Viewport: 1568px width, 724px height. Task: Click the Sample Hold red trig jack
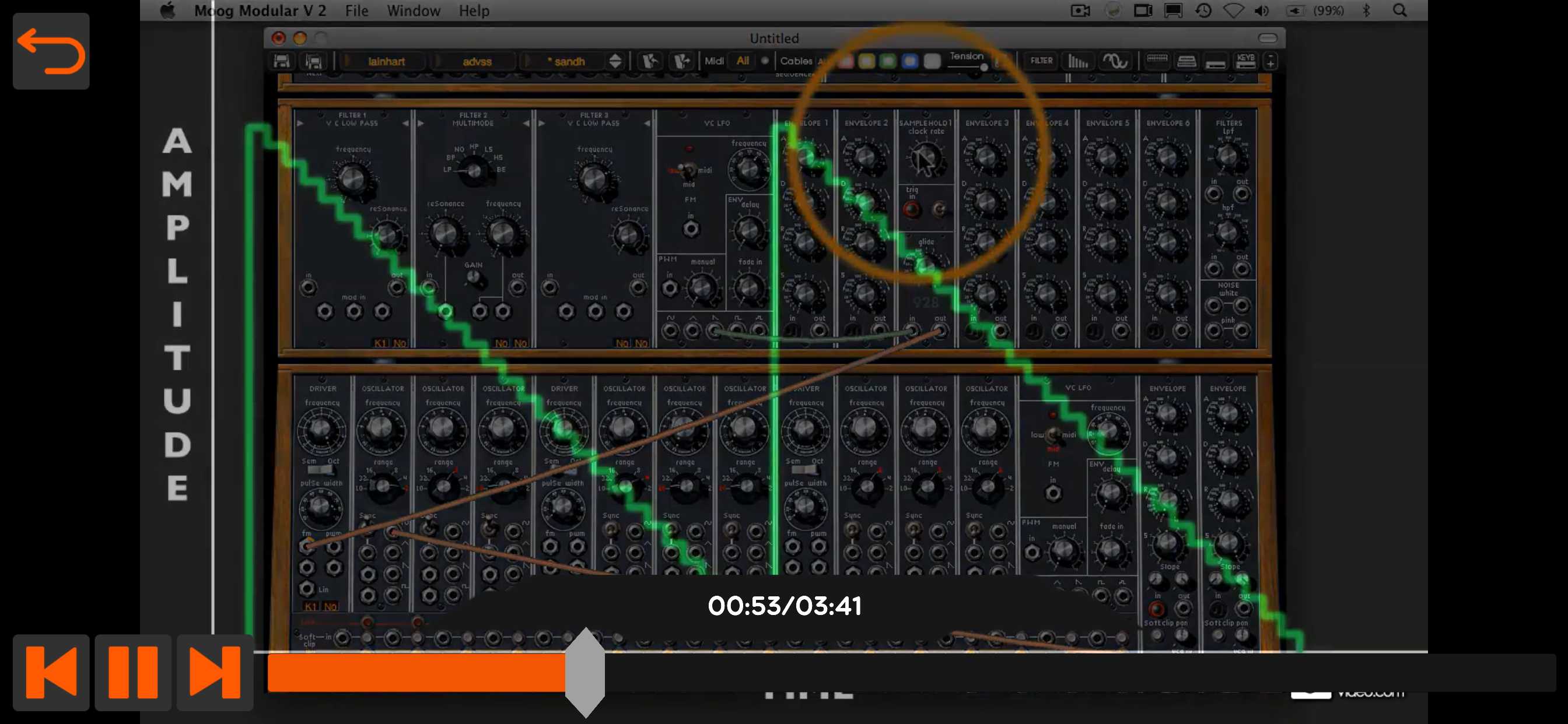(911, 210)
